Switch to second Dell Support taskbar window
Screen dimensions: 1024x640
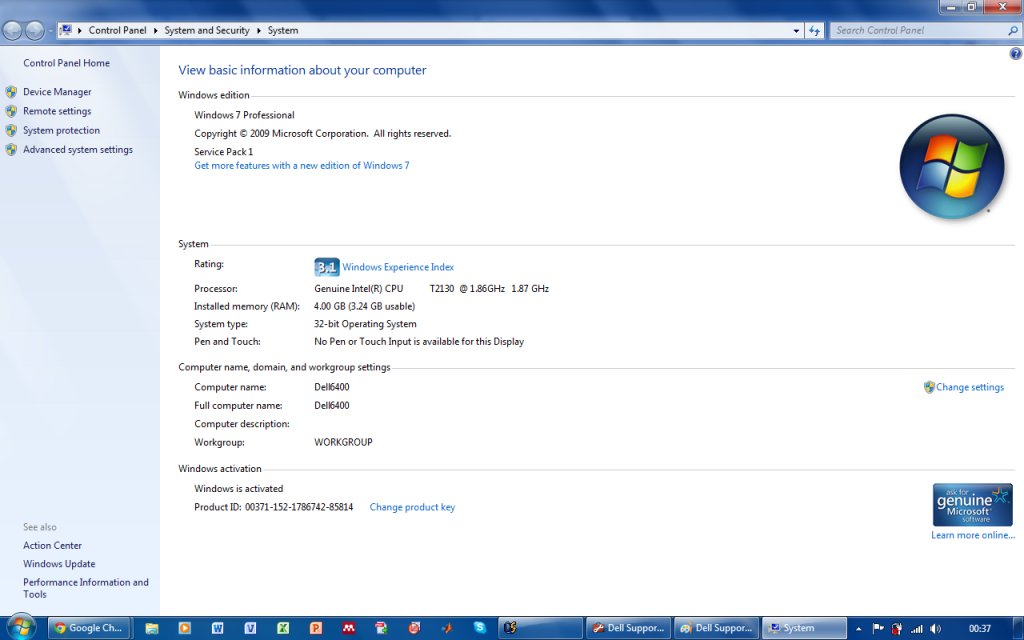click(x=716, y=628)
